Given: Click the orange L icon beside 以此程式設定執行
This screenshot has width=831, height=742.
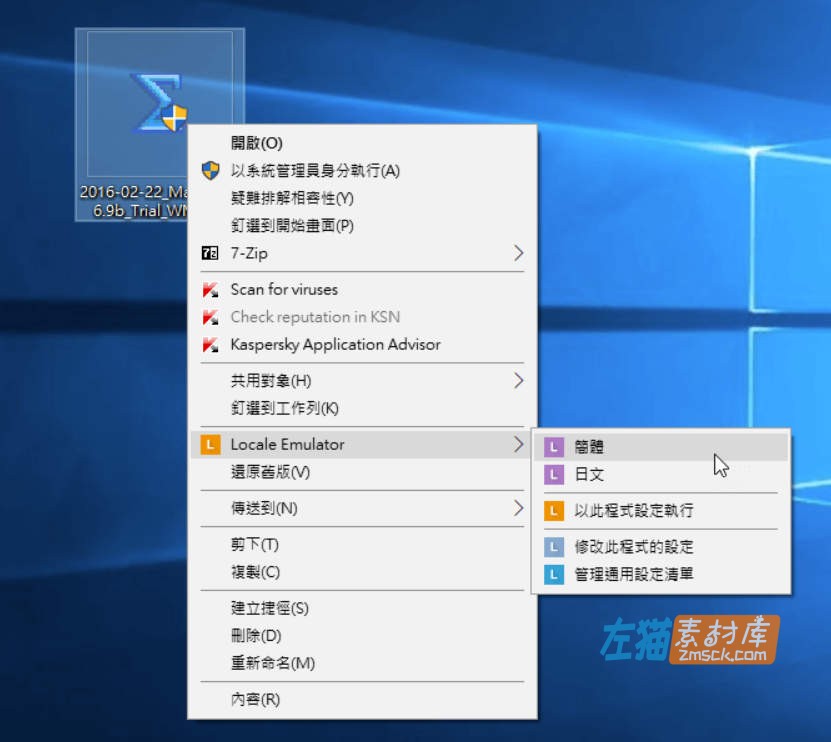Looking at the screenshot, I should click(x=554, y=509).
